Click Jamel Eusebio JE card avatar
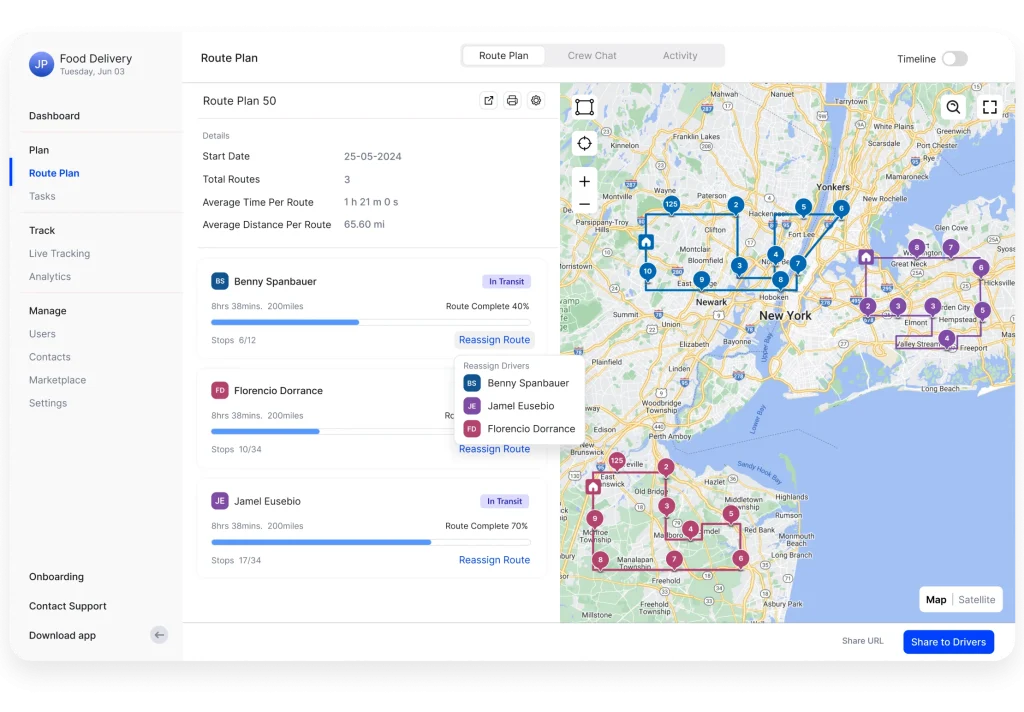This screenshot has width=1024, height=712. pos(219,501)
